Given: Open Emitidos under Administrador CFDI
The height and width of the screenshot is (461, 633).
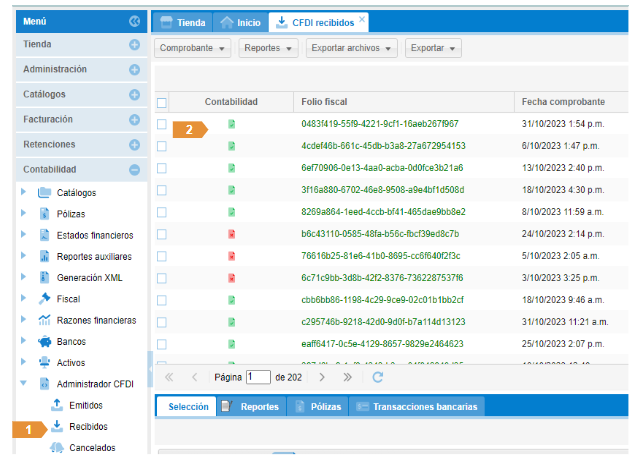Looking at the screenshot, I should click(x=86, y=405).
